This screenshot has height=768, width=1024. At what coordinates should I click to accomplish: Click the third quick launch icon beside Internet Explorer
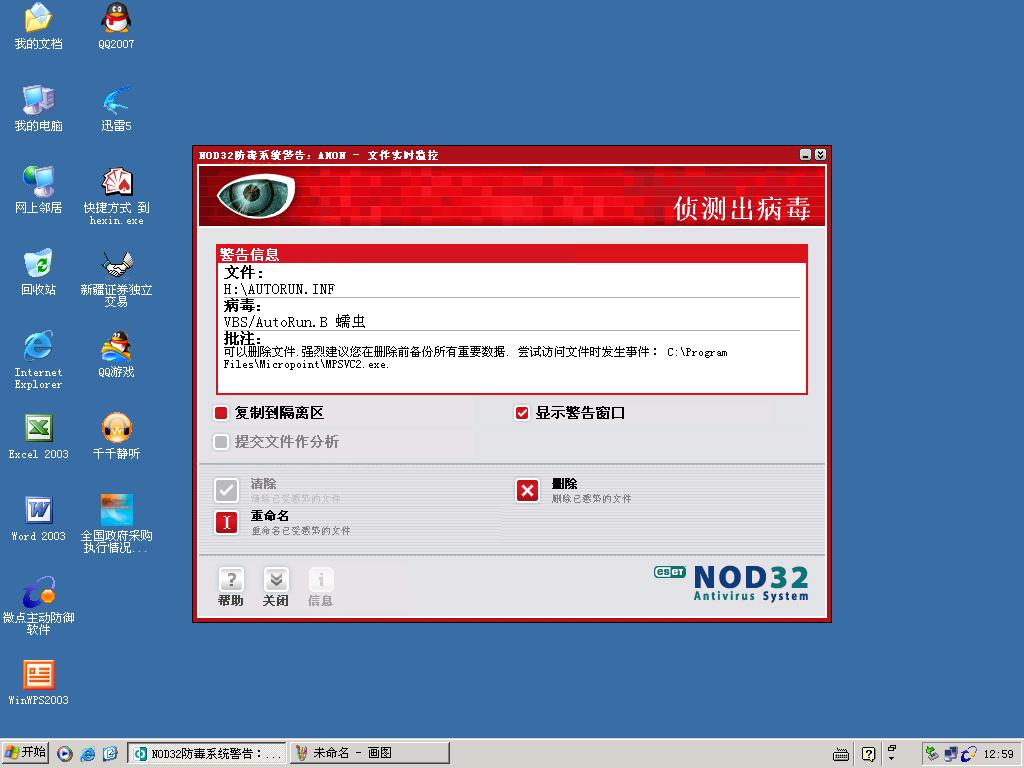click(x=110, y=754)
